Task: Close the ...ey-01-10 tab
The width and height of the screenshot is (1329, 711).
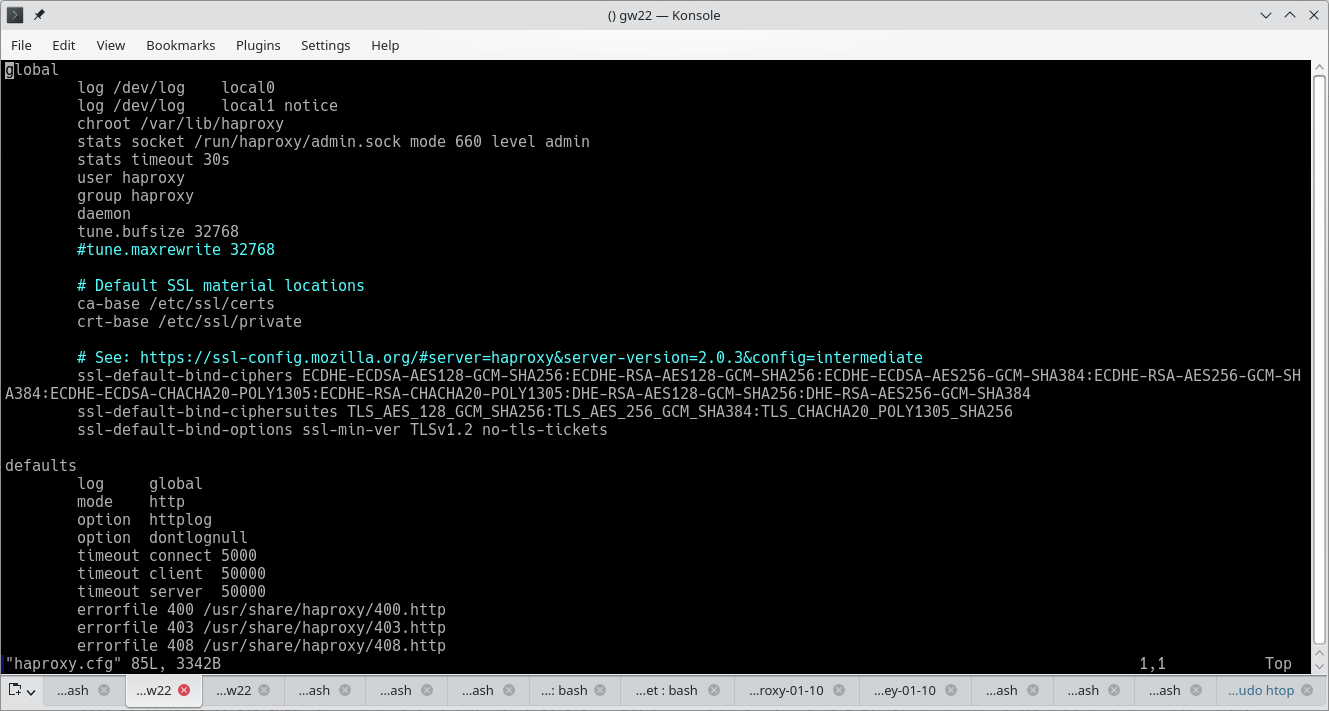Action: [953, 690]
